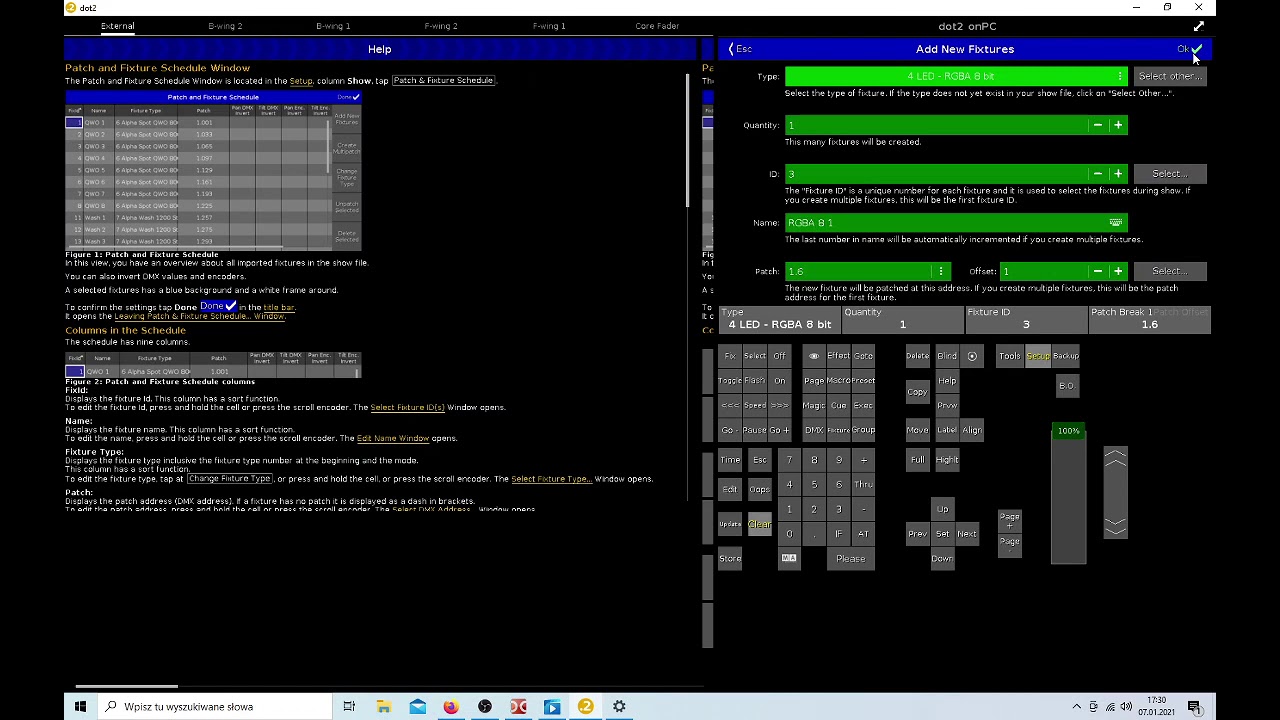Click the Esc back arrow in title bar
Image resolution: width=1280 pixels, height=720 pixels.
[x=740, y=49]
